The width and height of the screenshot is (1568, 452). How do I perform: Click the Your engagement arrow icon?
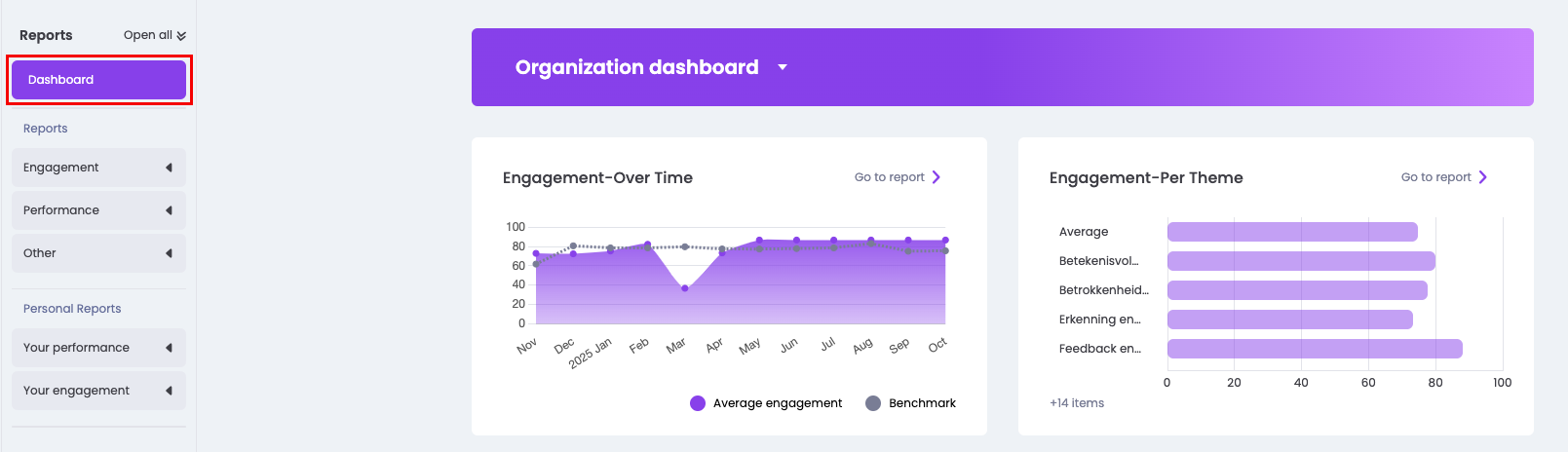point(169,391)
